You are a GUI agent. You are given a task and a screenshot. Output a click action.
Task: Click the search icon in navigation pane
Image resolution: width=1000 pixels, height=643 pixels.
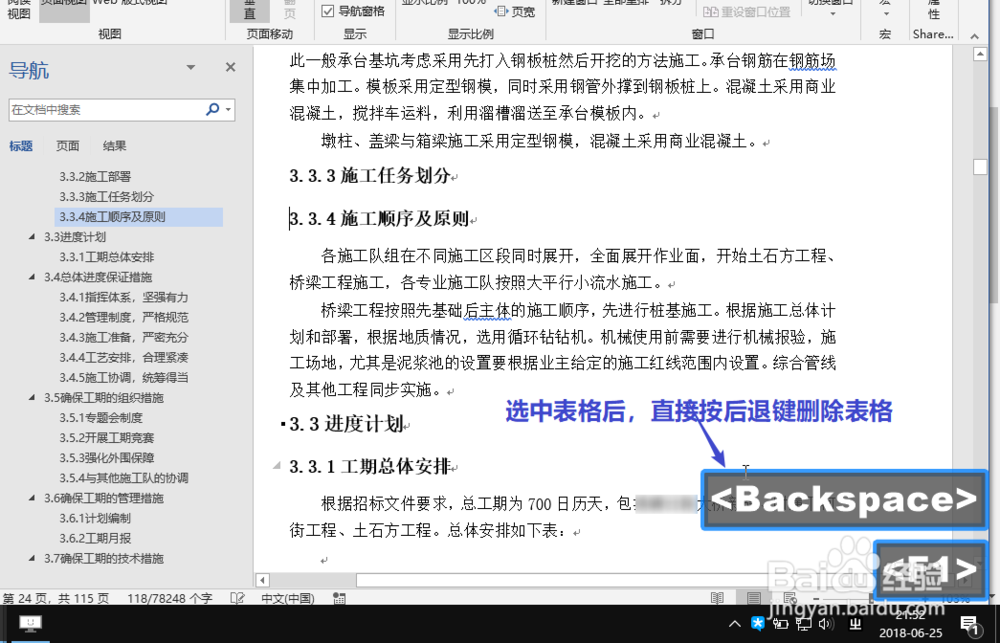(211, 110)
